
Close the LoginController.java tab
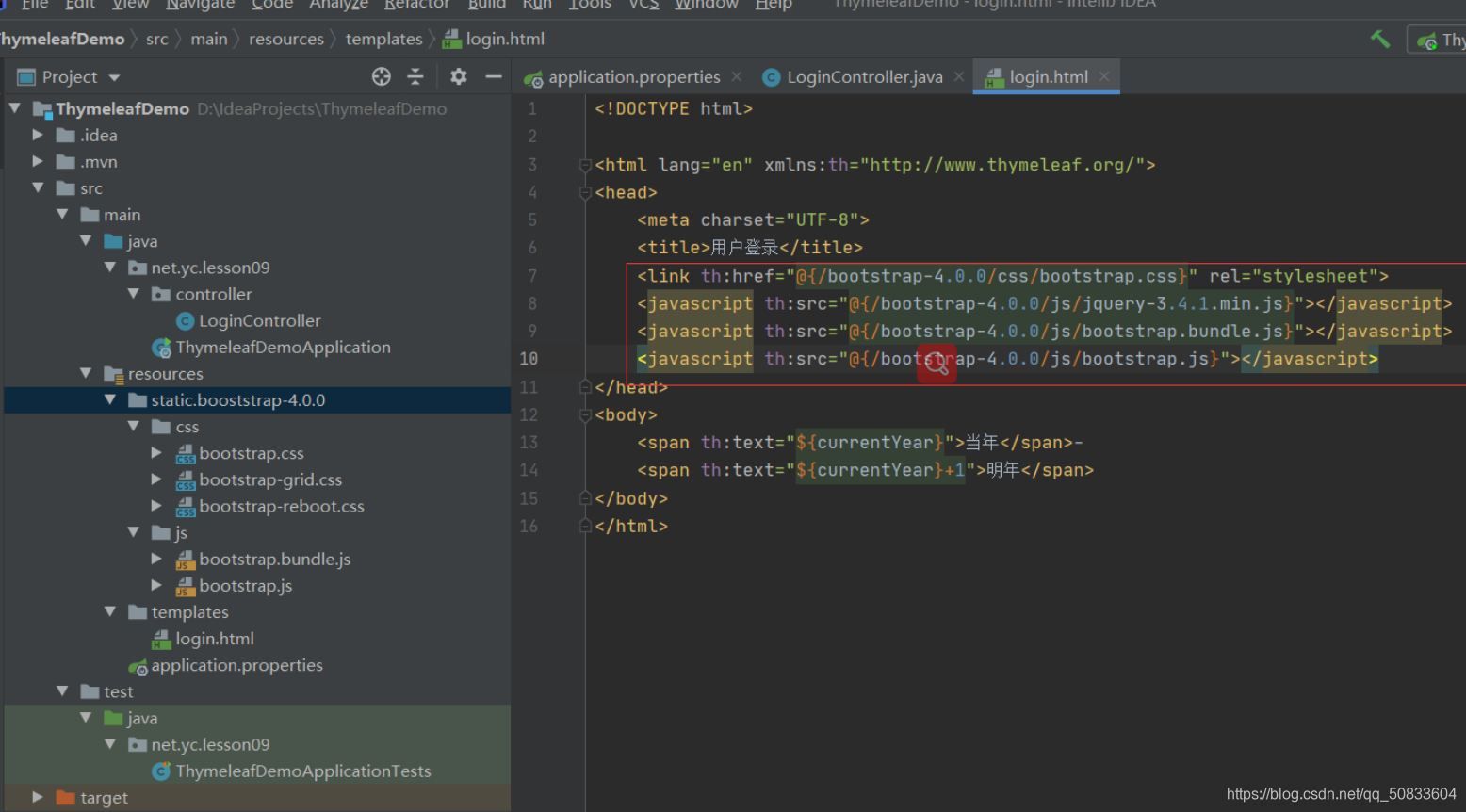coord(959,76)
